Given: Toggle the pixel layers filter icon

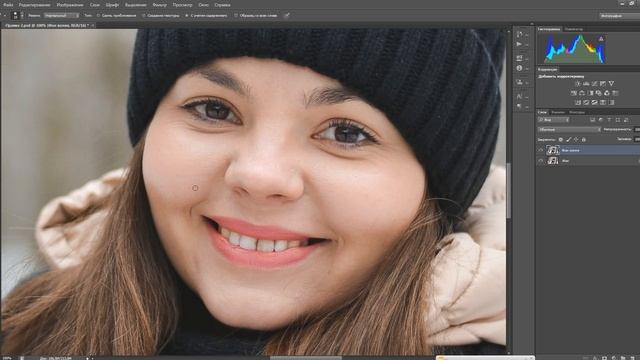Looking at the screenshot, I should pos(592,120).
